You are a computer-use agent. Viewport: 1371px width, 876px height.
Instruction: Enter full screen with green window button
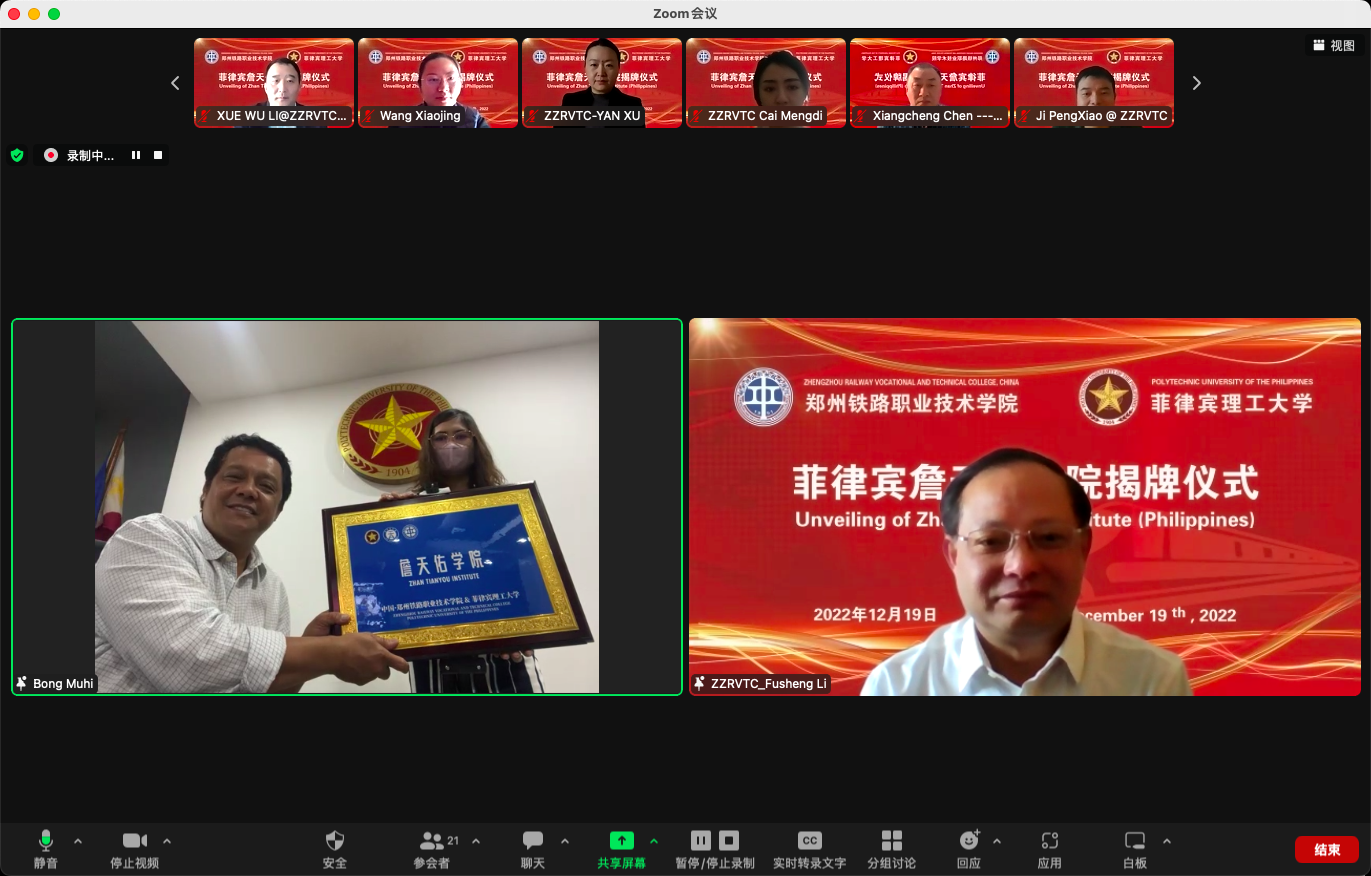point(54,14)
